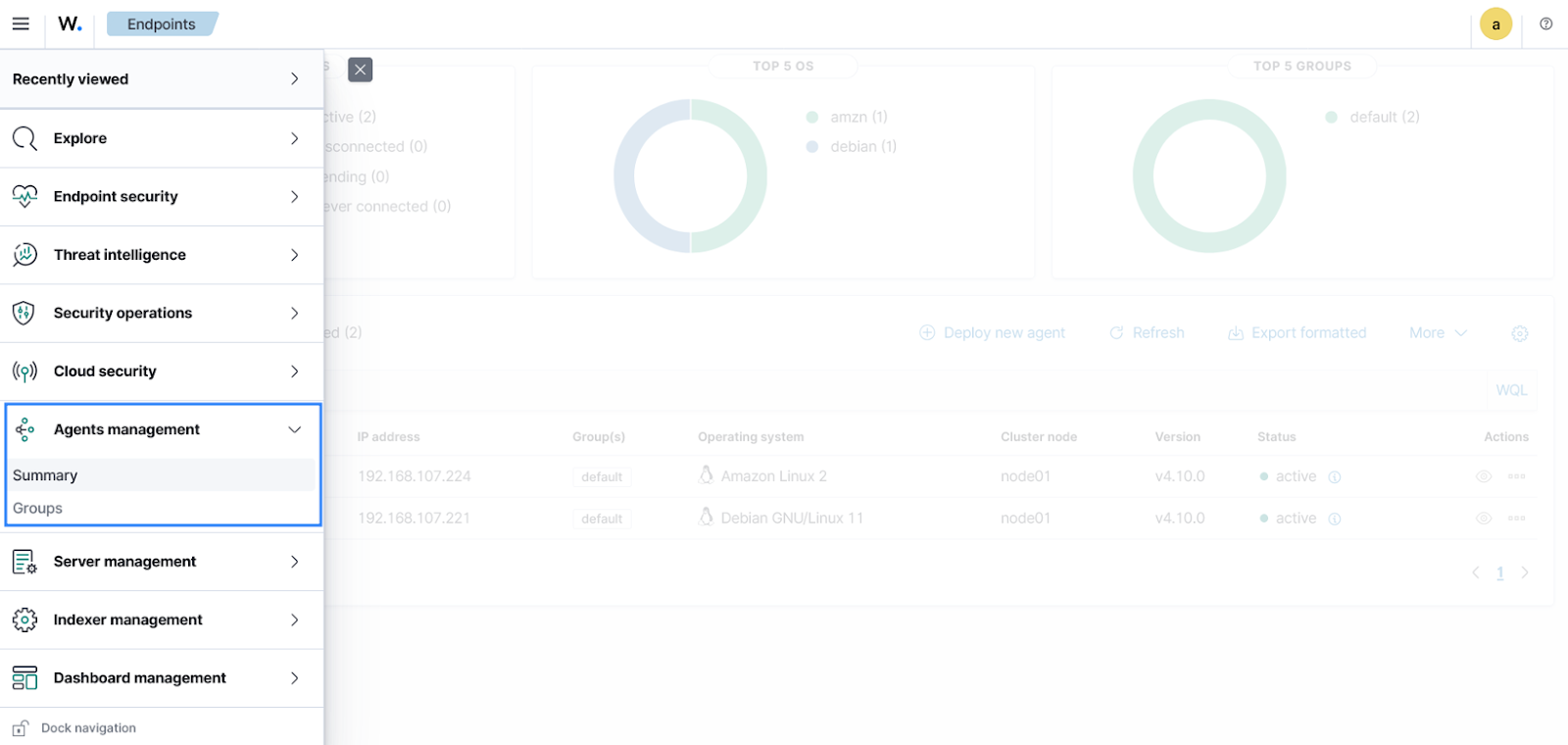Click the Indexer management gear icon

(x=24, y=620)
